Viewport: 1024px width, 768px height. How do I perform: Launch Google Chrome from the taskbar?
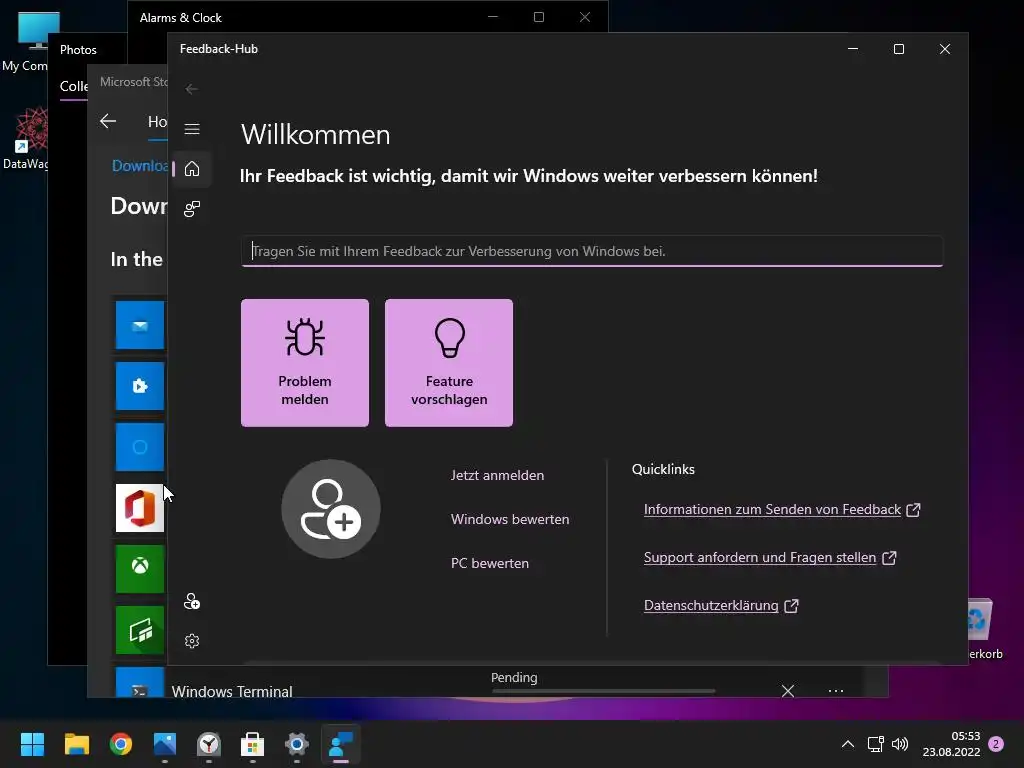coord(121,744)
